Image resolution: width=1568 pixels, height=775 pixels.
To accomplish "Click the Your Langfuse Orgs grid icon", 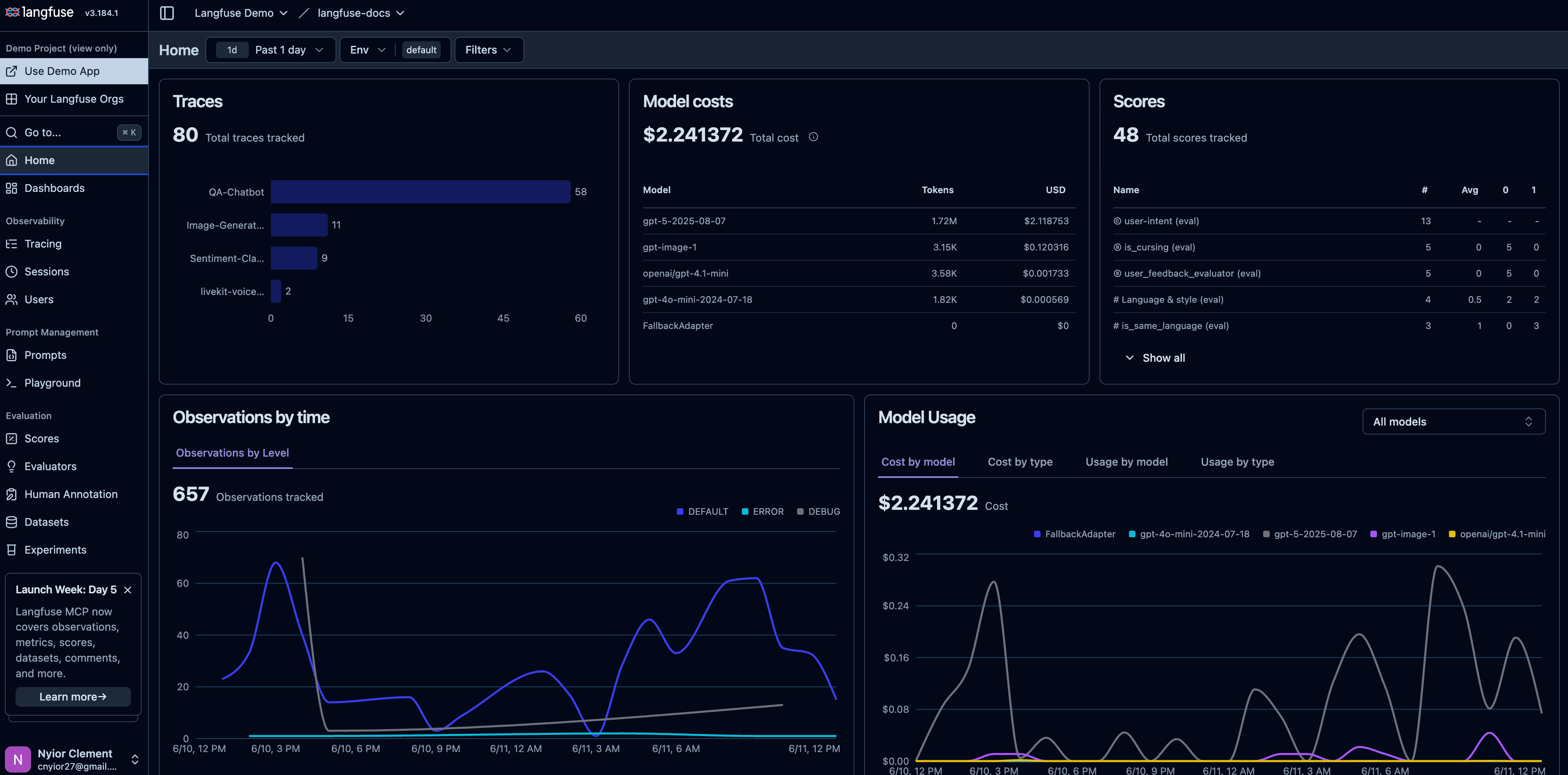I will pyautogui.click(x=11, y=99).
